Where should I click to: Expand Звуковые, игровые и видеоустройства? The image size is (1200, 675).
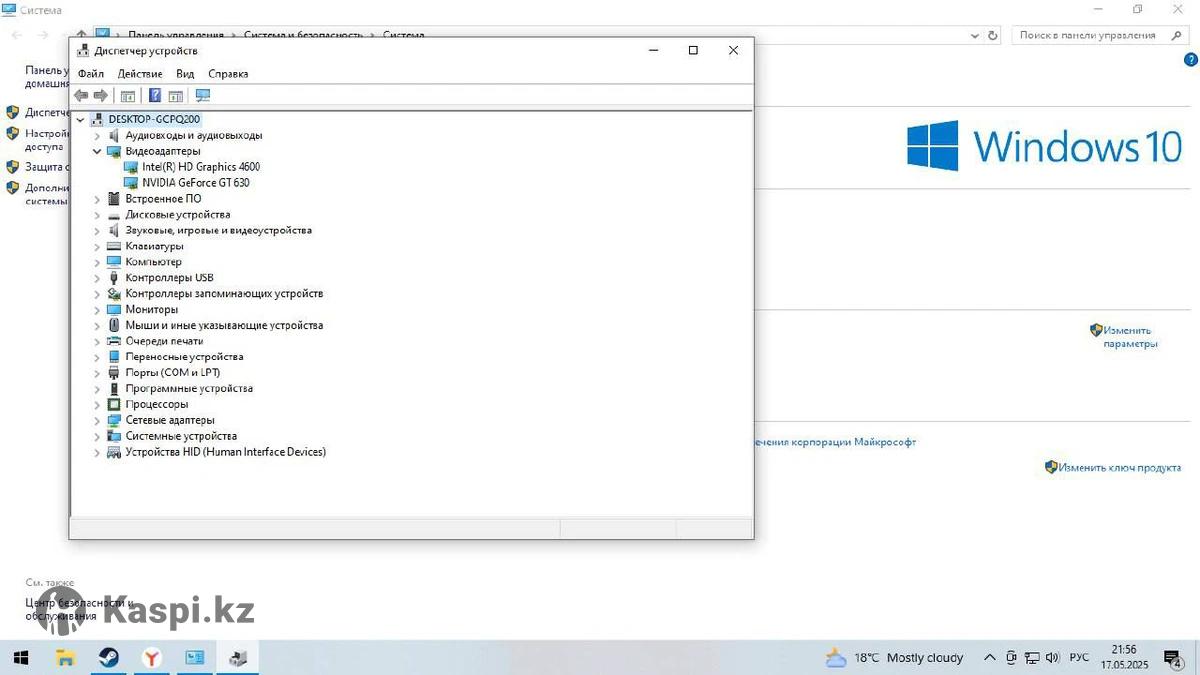click(x=98, y=230)
